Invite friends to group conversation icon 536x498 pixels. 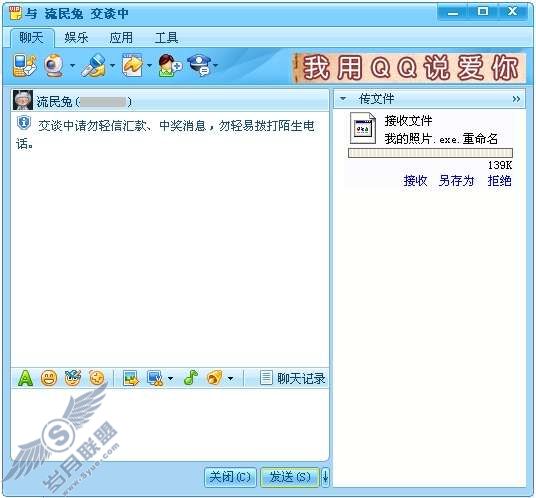pyautogui.click(x=170, y=65)
